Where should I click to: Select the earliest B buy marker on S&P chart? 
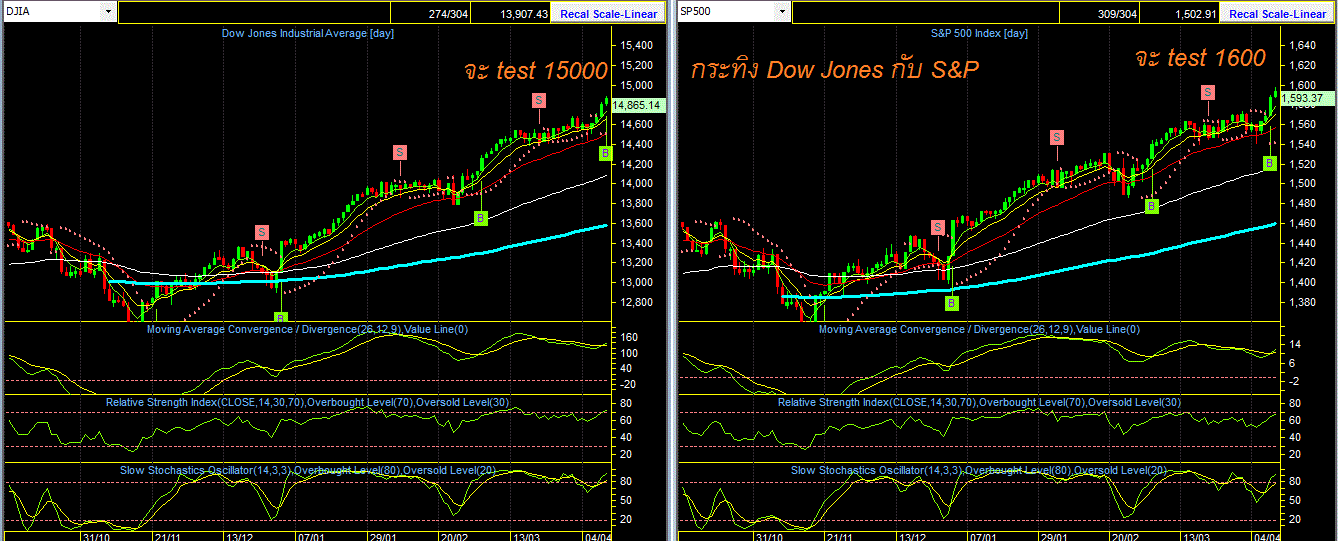(x=951, y=302)
